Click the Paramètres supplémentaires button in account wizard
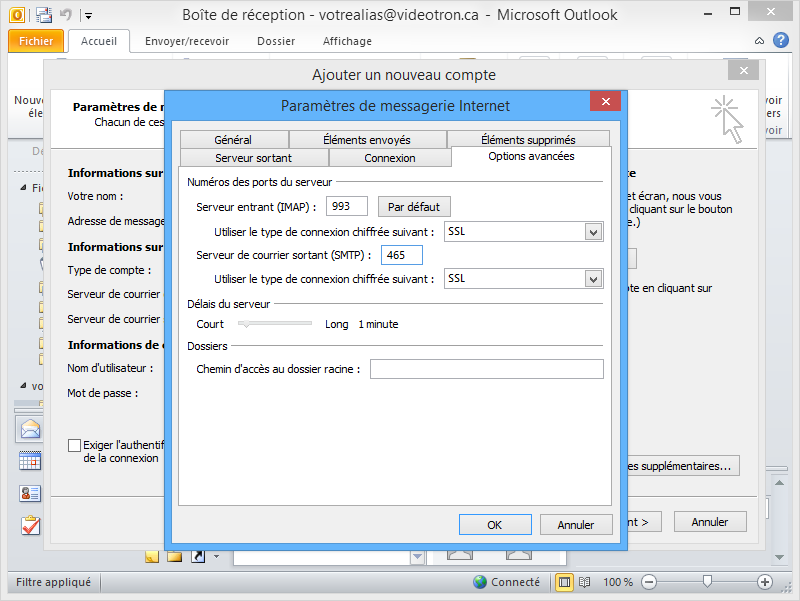800x601 pixels. coord(683,466)
